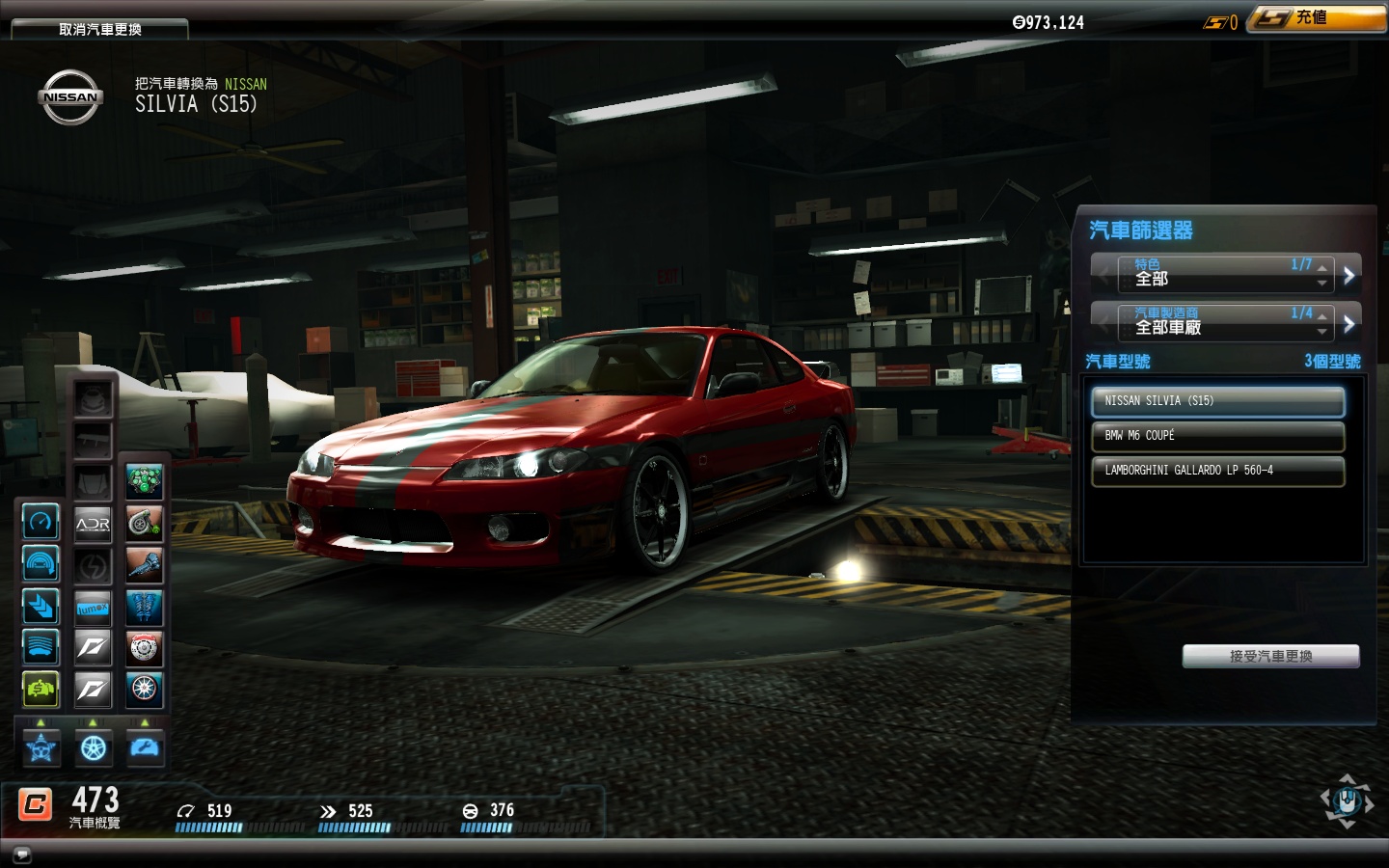Screen dimensions: 1389x868
Task: Open the chat bubble icon at bottom-left
Action: click(21, 854)
